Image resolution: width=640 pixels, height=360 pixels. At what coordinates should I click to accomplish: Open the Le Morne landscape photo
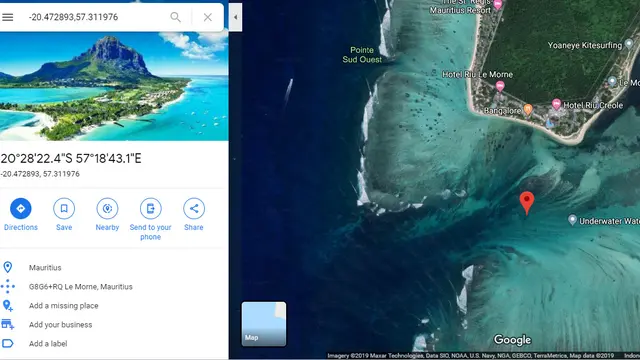(114, 87)
